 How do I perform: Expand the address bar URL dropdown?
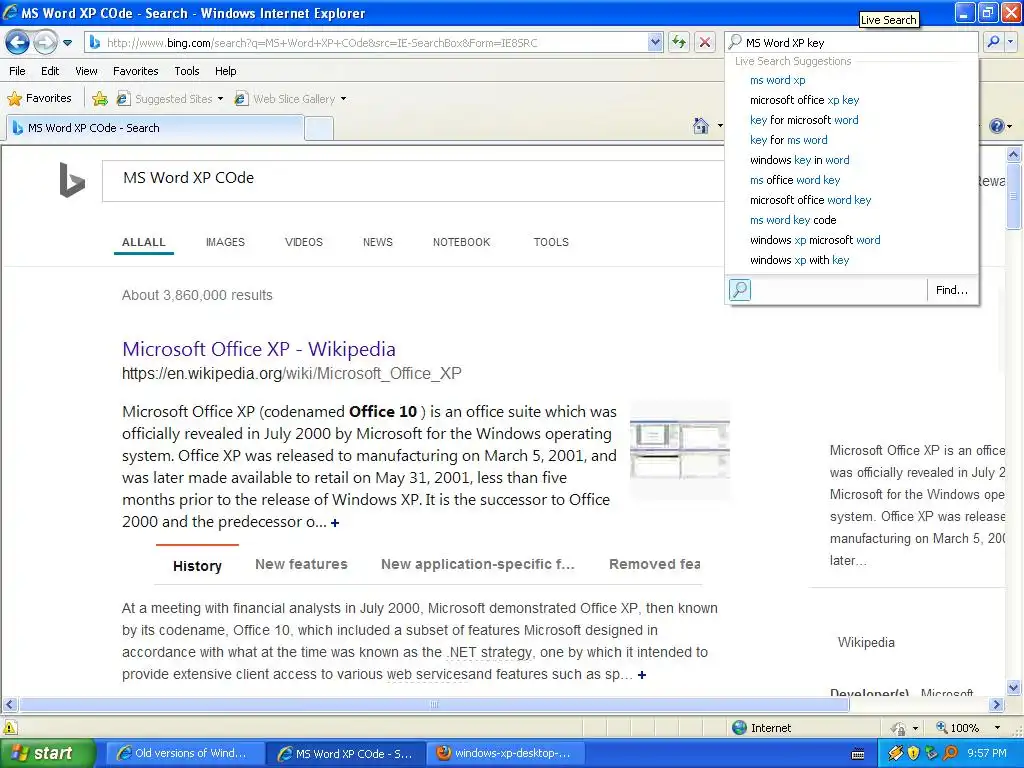[655, 42]
